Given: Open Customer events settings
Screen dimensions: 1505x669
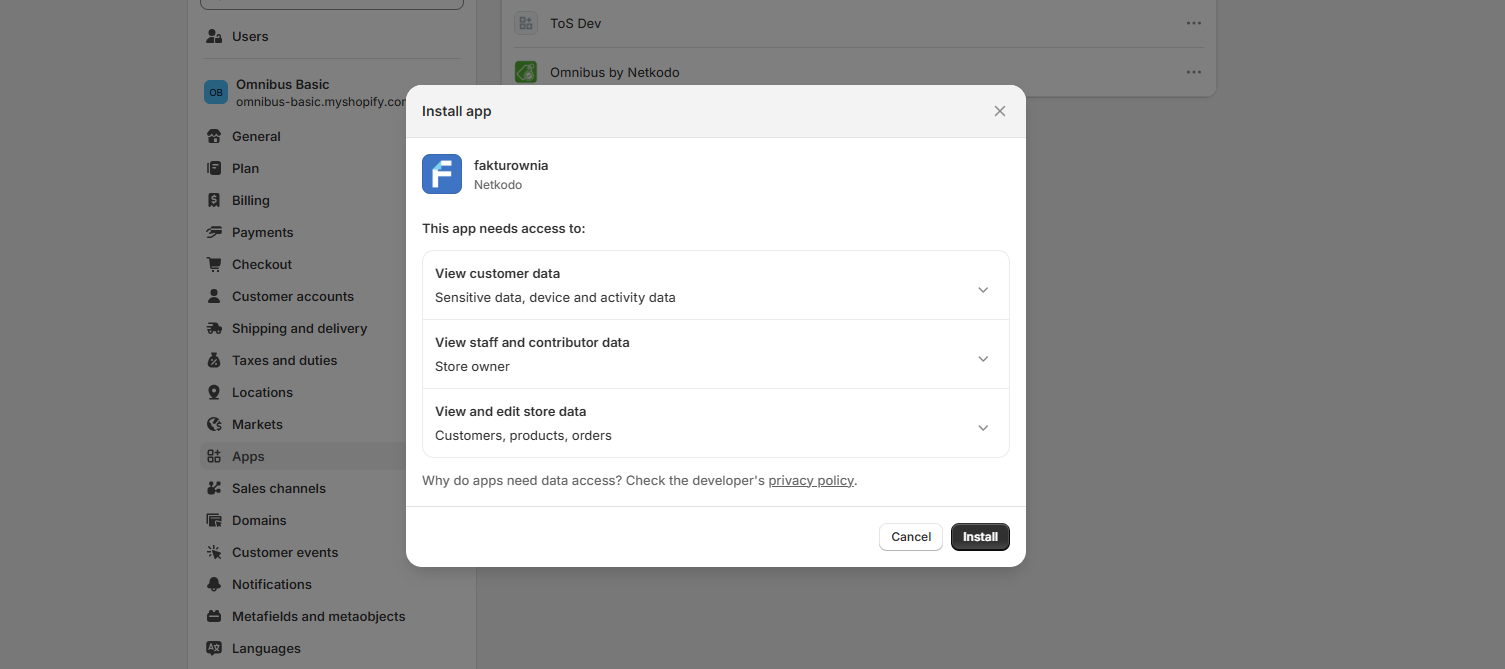Looking at the screenshot, I should click(x=285, y=552).
